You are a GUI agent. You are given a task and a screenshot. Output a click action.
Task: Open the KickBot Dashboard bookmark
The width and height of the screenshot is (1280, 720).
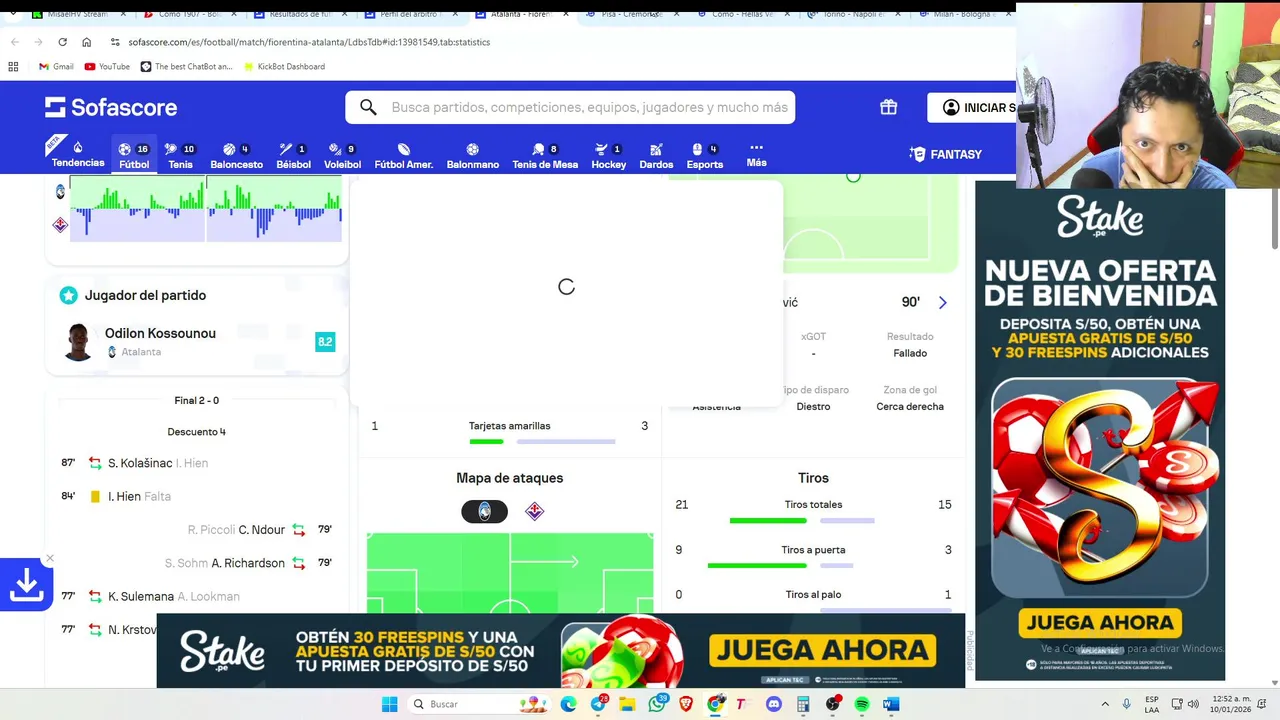[283, 66]
